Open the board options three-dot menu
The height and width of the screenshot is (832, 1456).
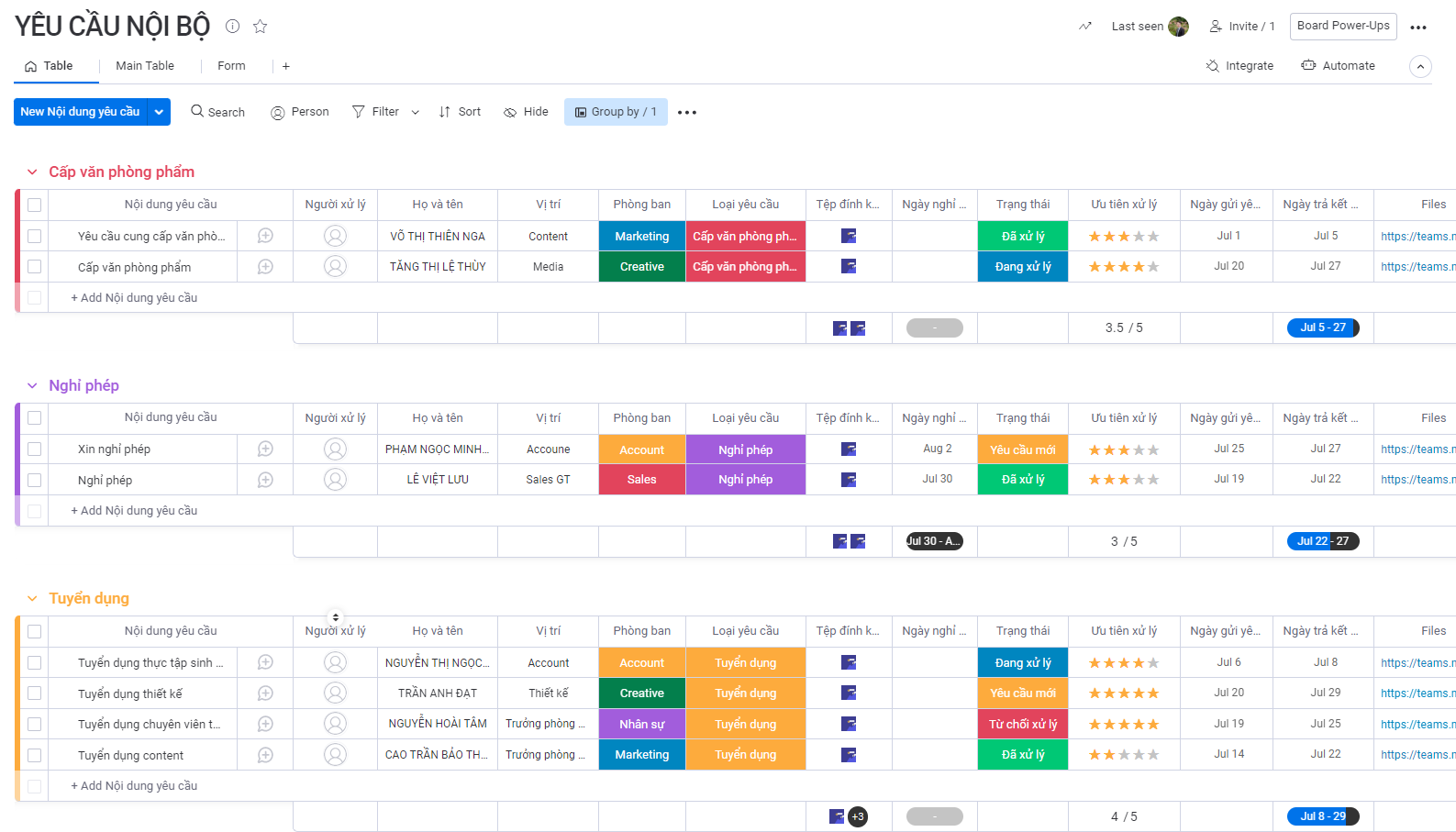click(x=1418, y=28)
